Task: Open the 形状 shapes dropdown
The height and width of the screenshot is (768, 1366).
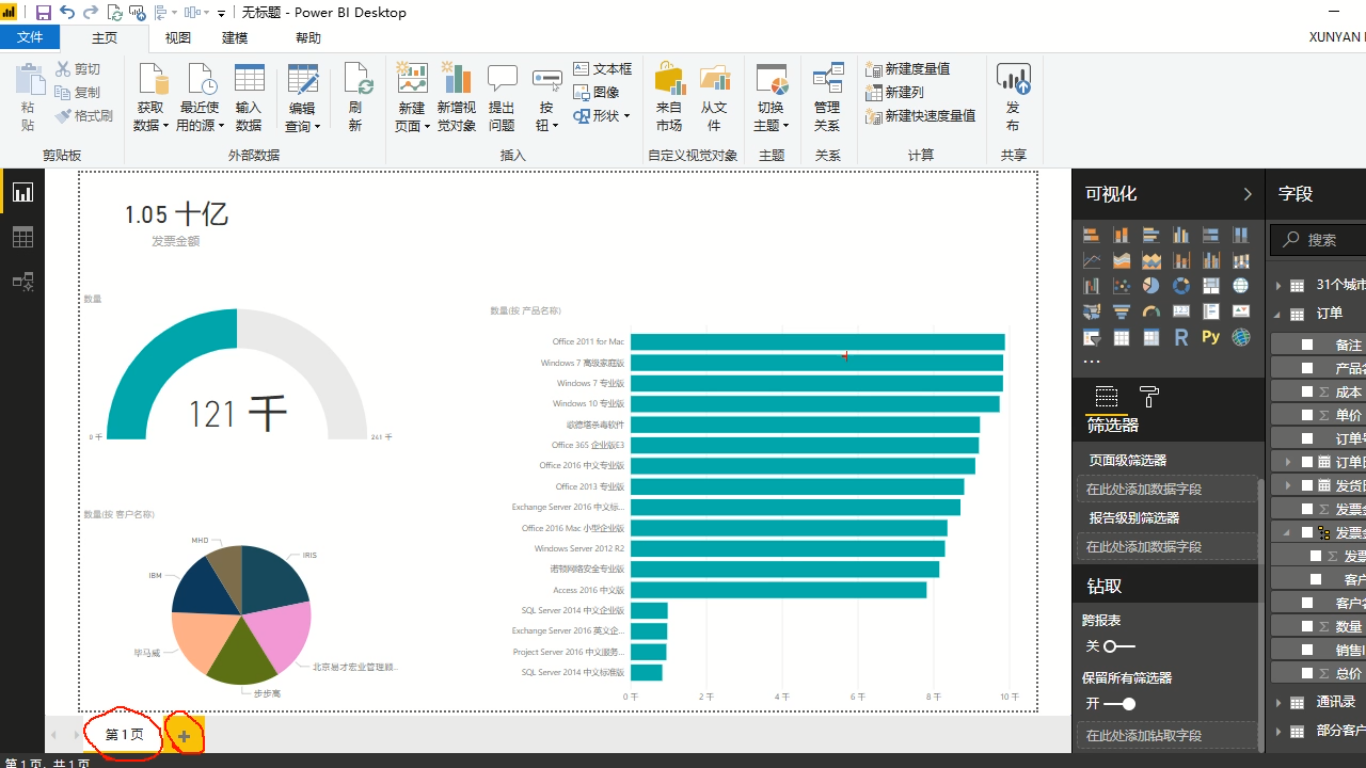Action: pos(602,116)
